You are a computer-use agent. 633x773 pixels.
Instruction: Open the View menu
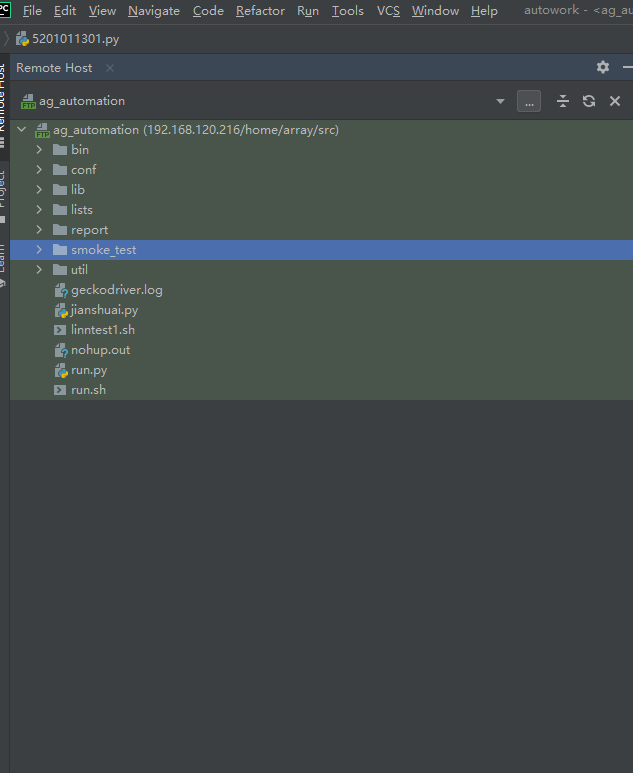click(102, 11)
